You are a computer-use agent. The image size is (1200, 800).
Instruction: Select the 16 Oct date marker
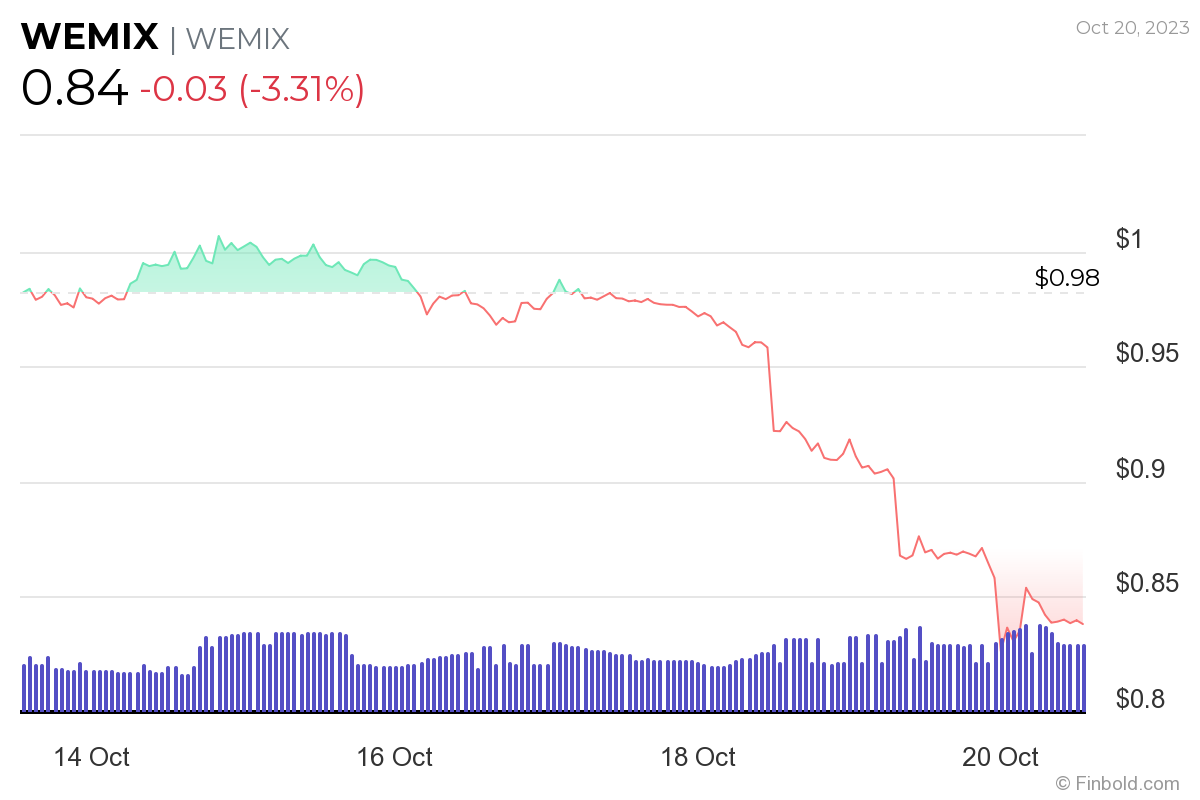395,757
